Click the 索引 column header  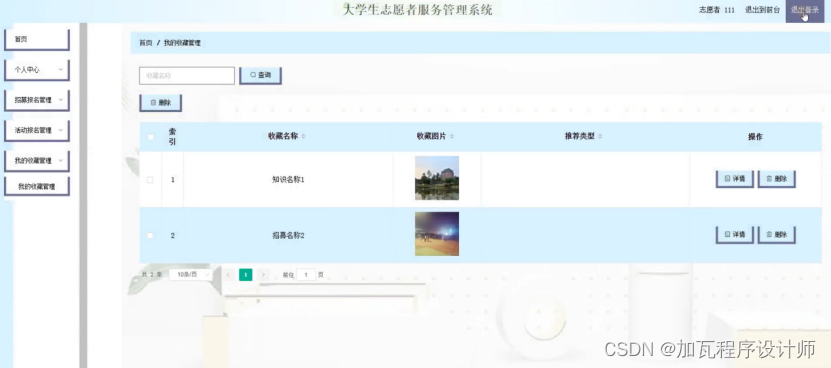[172, 137]
